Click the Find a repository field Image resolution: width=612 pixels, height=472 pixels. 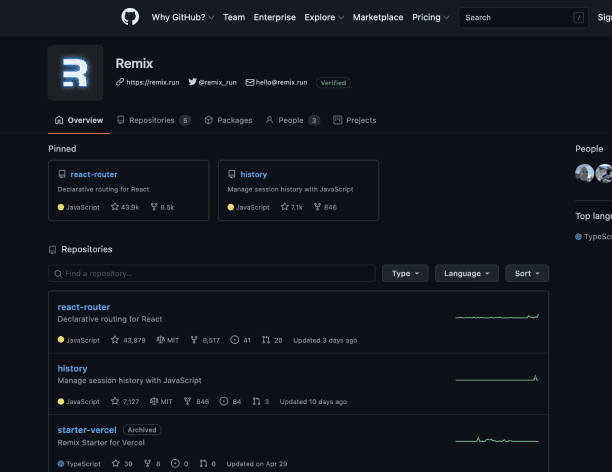212,273
